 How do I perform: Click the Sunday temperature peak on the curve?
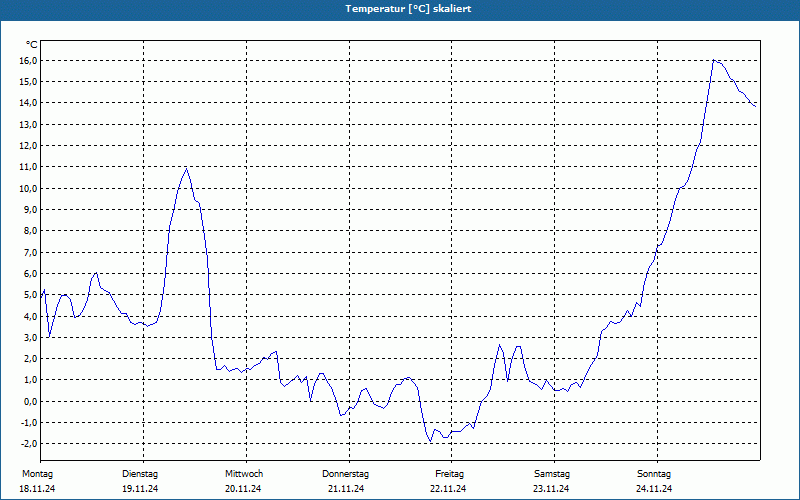click(x=714, y=60)
